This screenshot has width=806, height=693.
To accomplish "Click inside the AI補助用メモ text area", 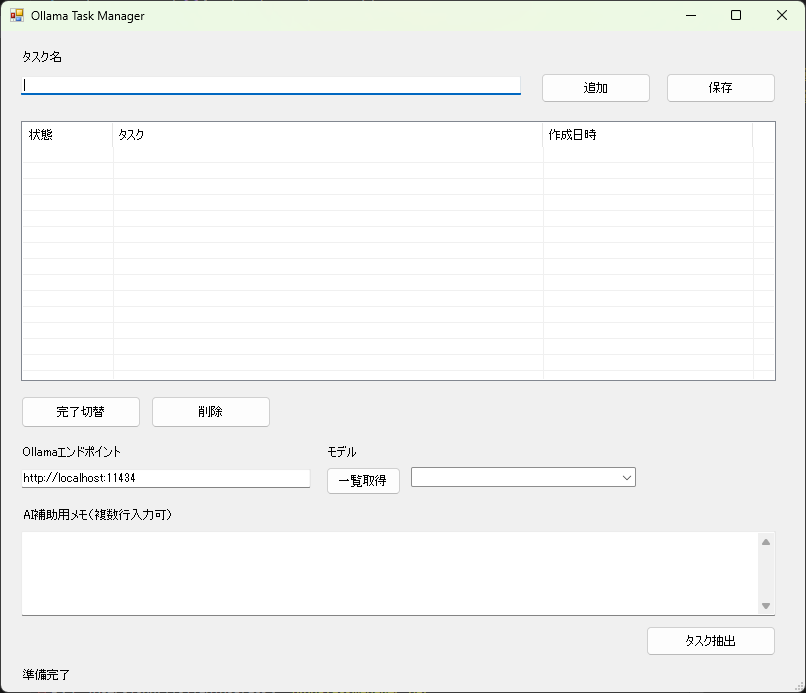I will (390, 573).
